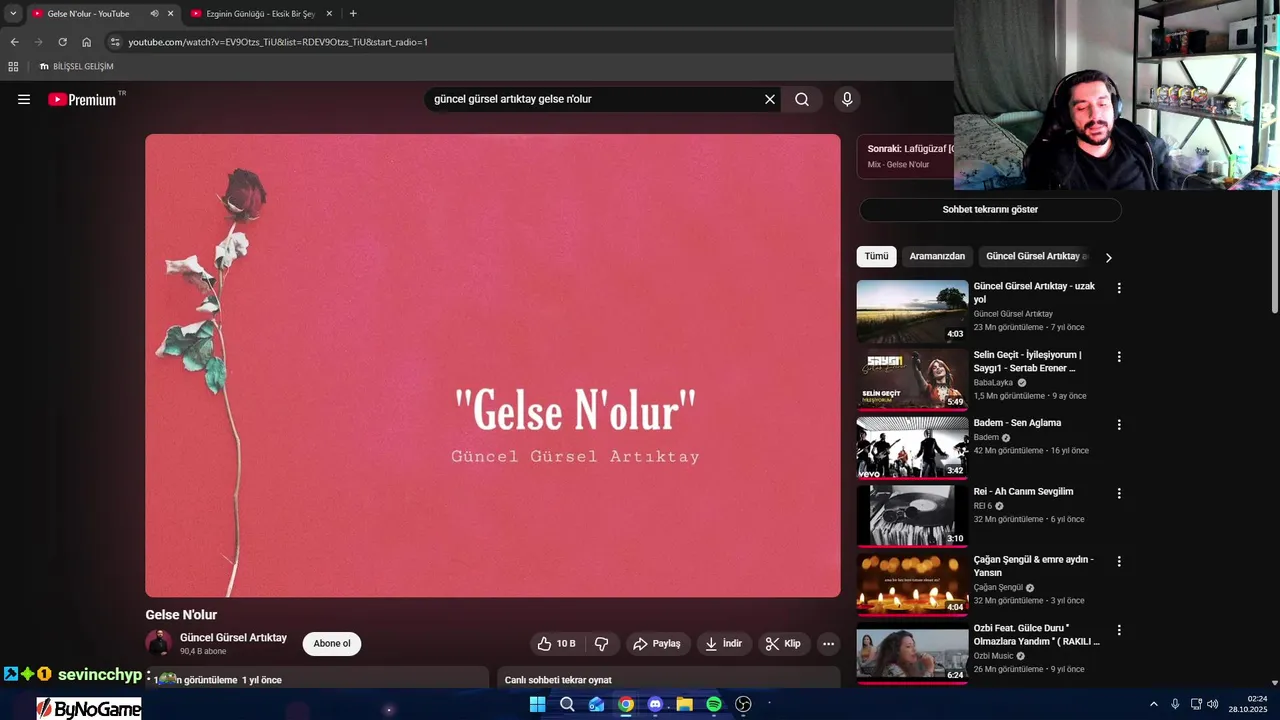Open the apps grid in bookmarks bar
Viewport: 1280px width, 720px height.
(x=13, y=67)
